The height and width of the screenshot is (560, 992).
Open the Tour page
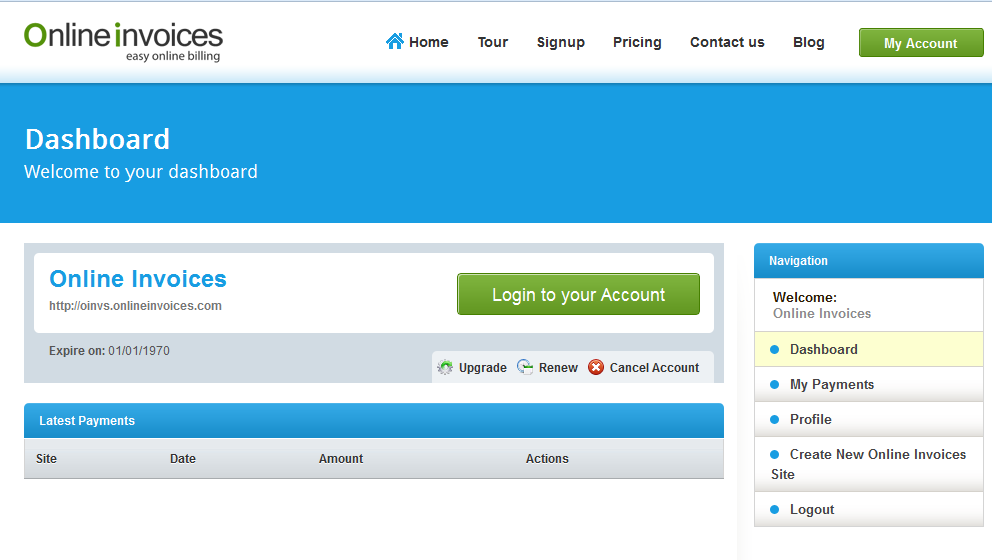[492, 42]
